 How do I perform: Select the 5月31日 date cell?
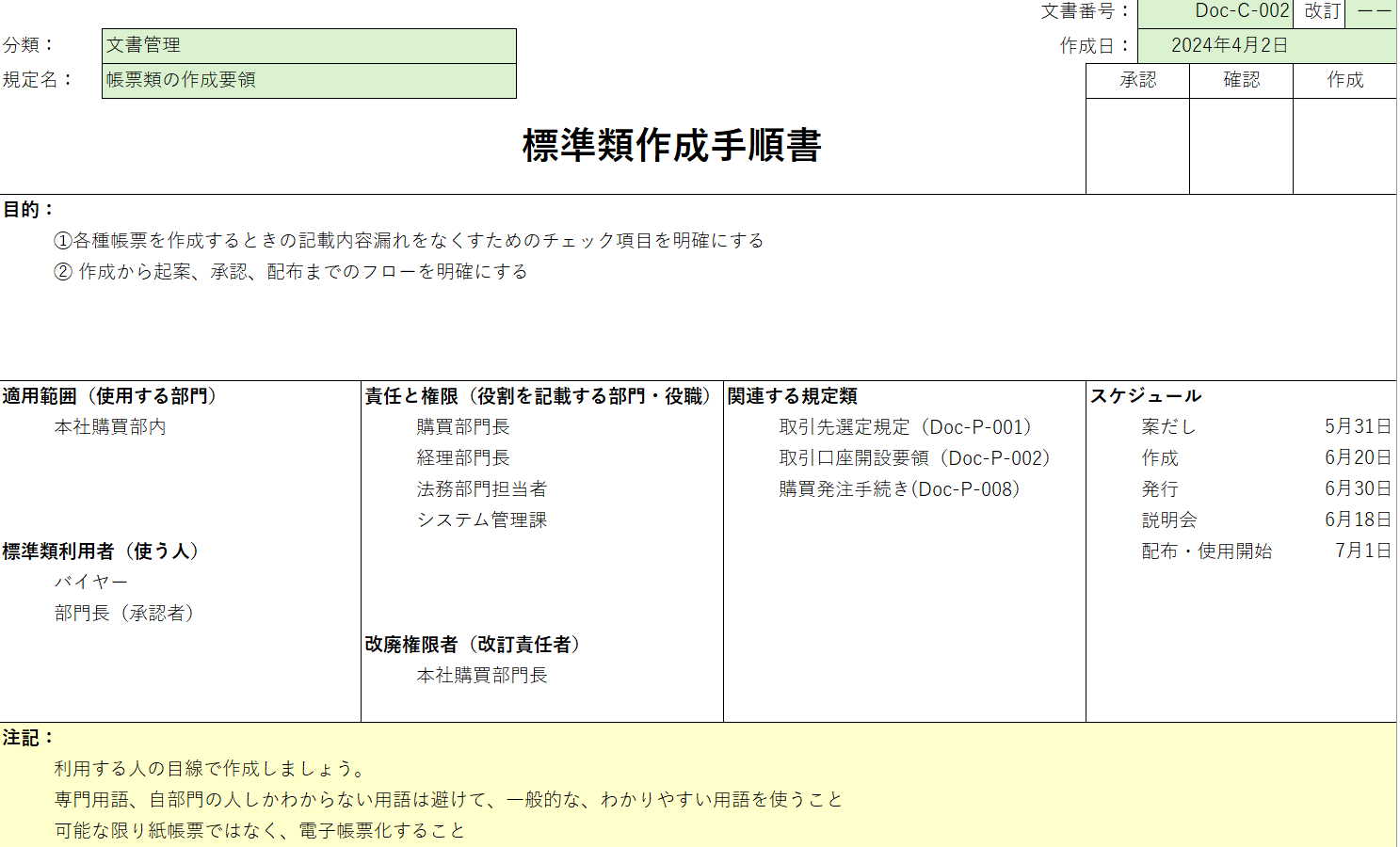tap(1358, 426)
